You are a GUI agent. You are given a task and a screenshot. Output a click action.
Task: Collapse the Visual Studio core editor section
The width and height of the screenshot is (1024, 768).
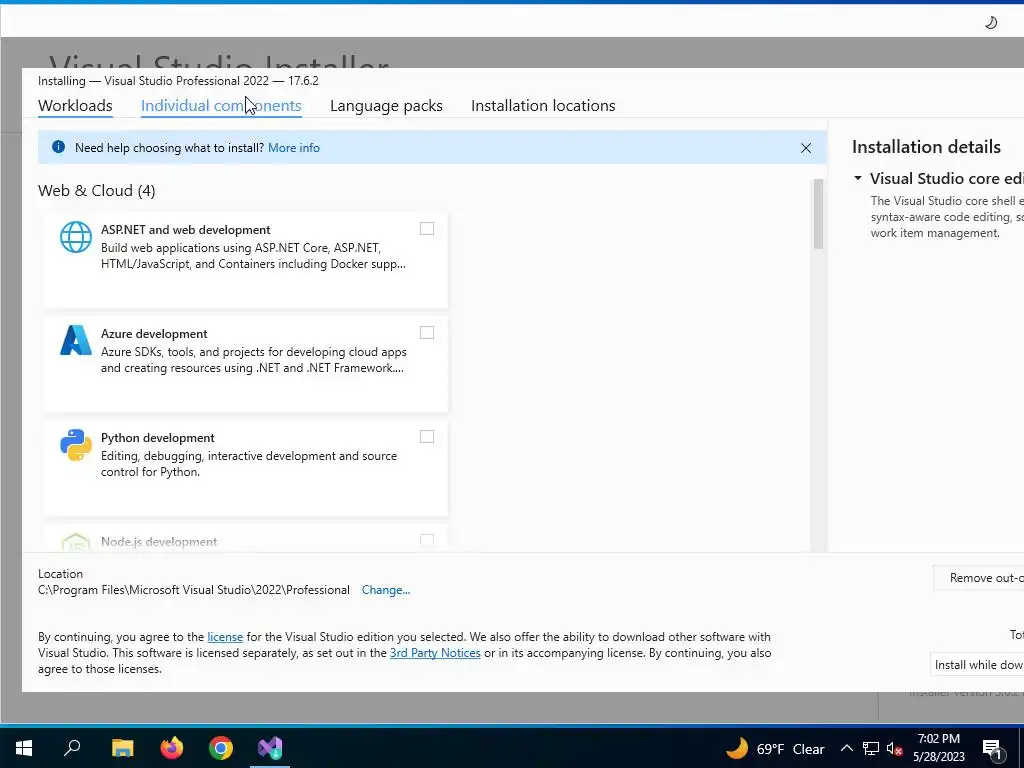[858, 178]
